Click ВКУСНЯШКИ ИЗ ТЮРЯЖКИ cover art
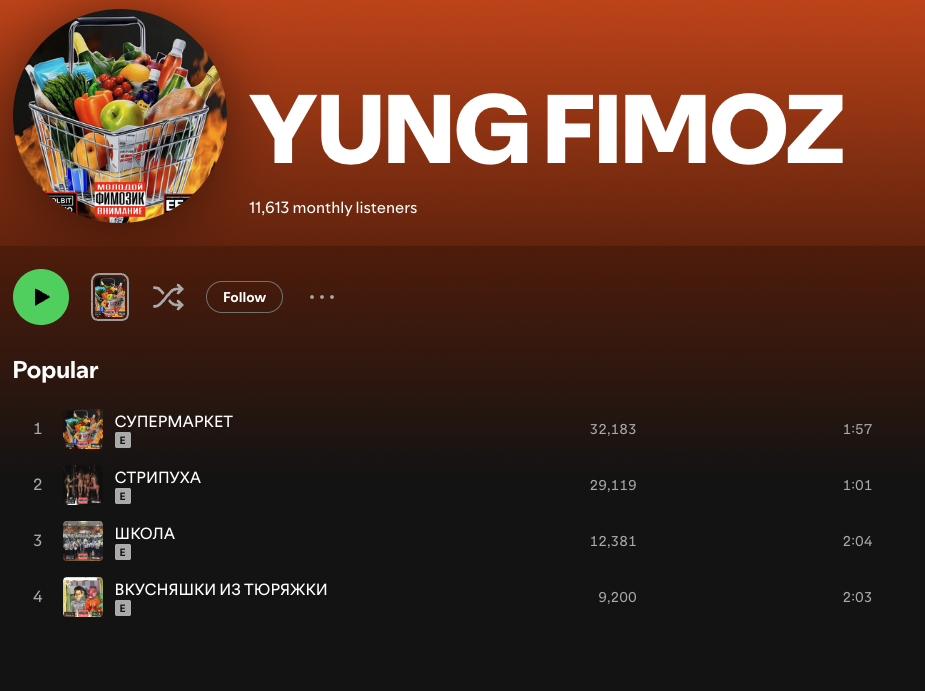925x691 pixels. point(83,597)
